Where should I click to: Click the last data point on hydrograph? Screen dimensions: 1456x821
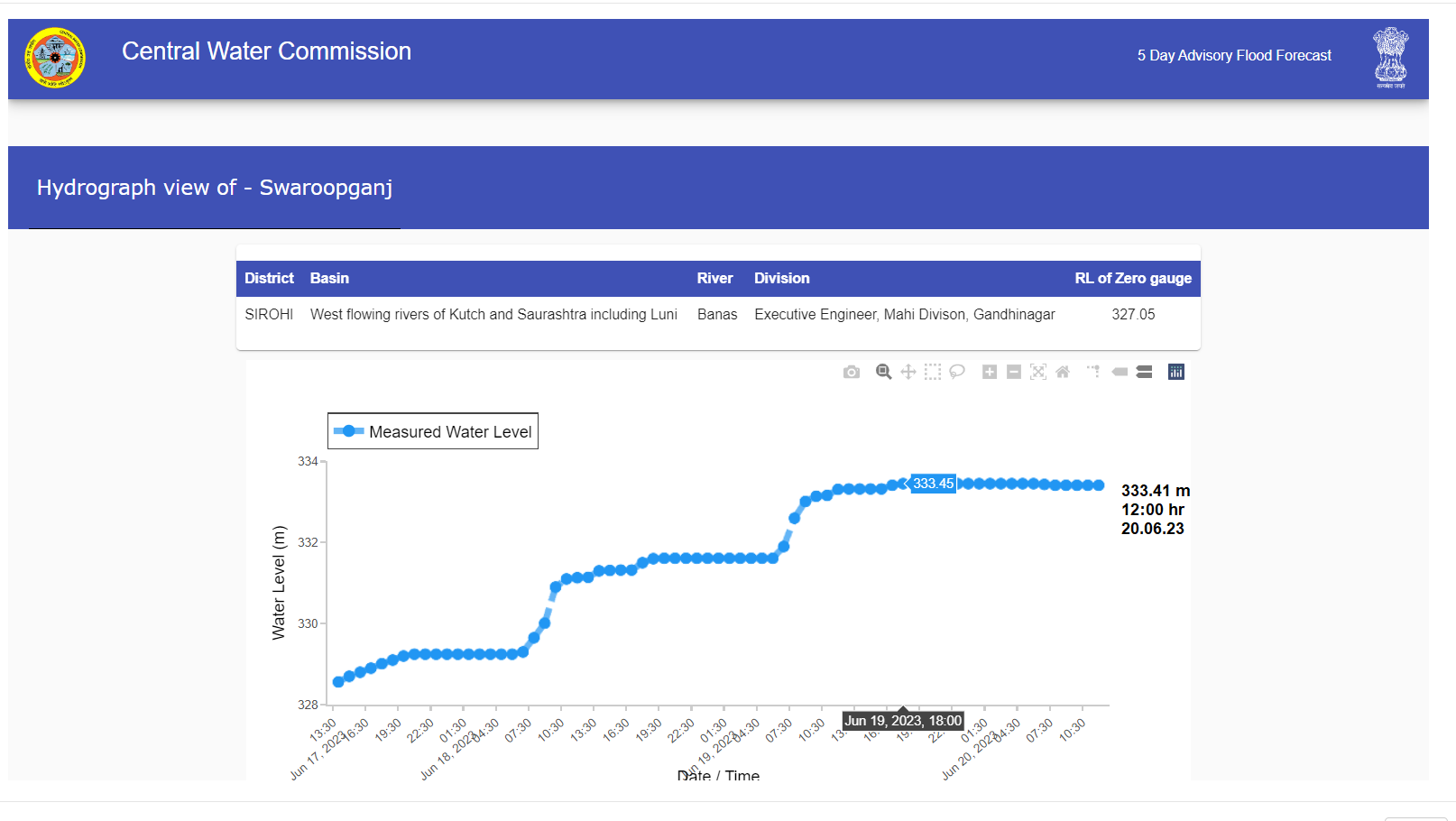(x=1099, y=485)
